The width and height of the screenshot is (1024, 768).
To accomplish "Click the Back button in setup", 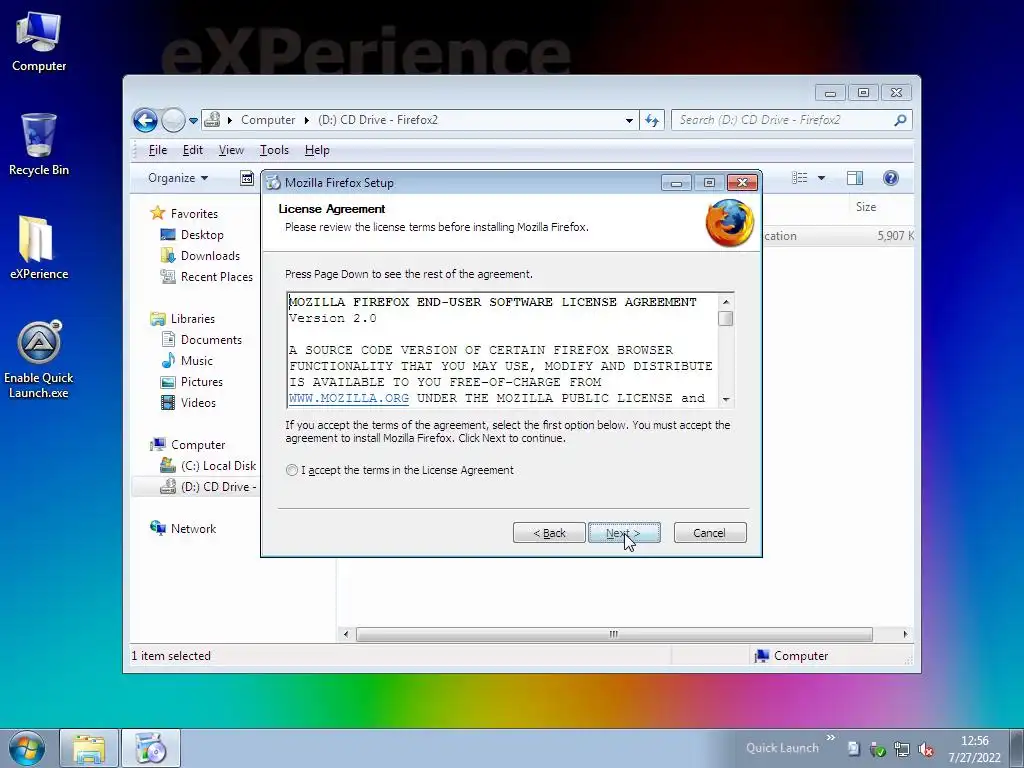I will click(x=549, y=533).
